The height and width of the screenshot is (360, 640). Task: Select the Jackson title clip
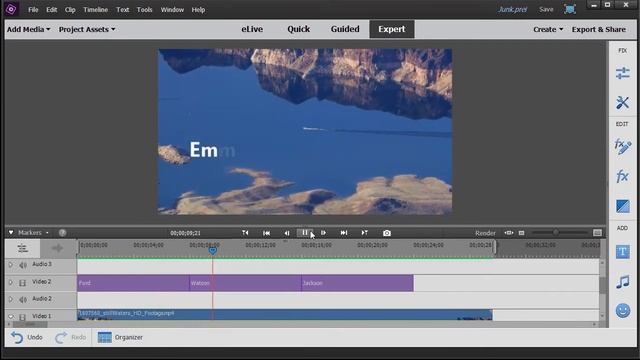click(357, 283)
